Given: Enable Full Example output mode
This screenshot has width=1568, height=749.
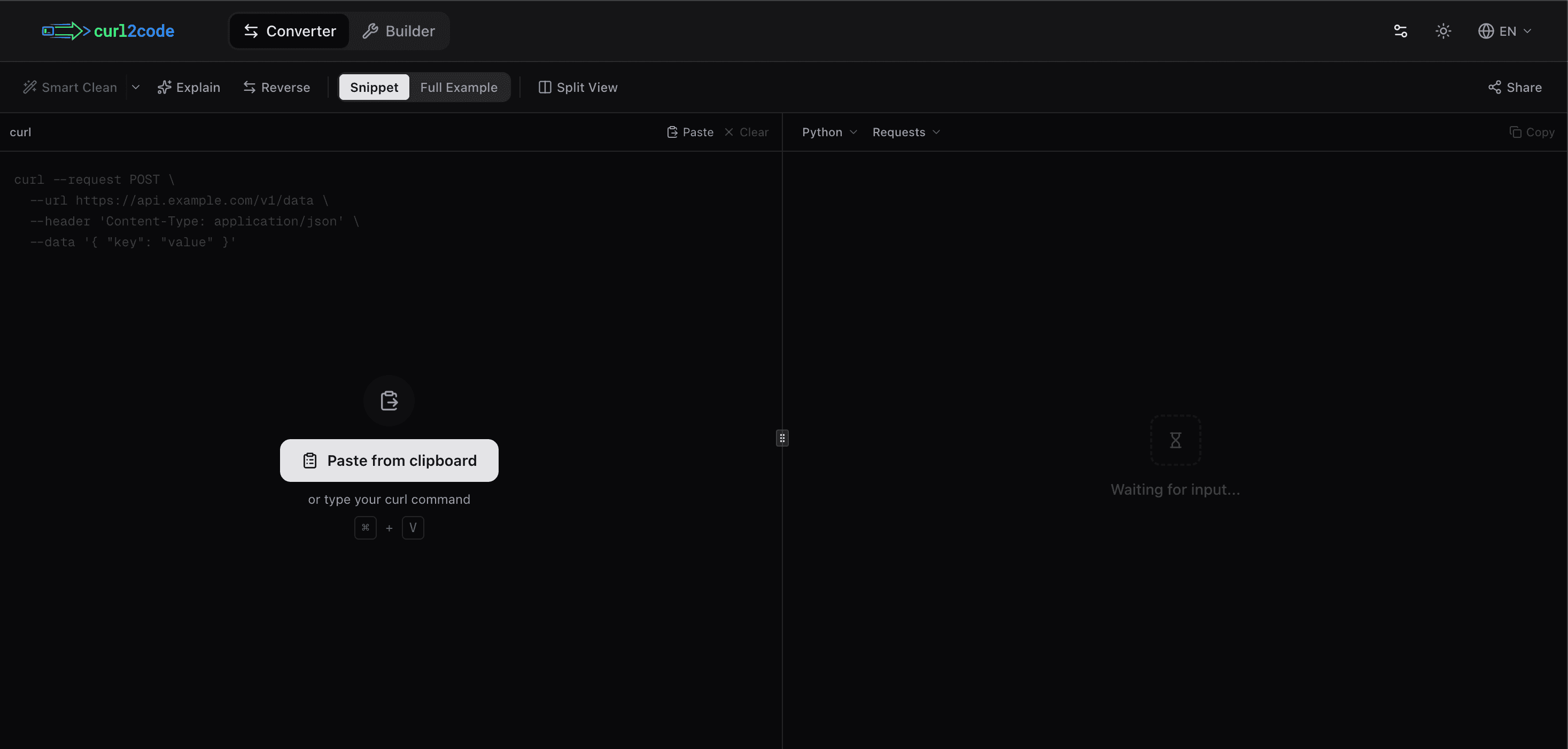Looking at the screenshot, I should [459, 87].
